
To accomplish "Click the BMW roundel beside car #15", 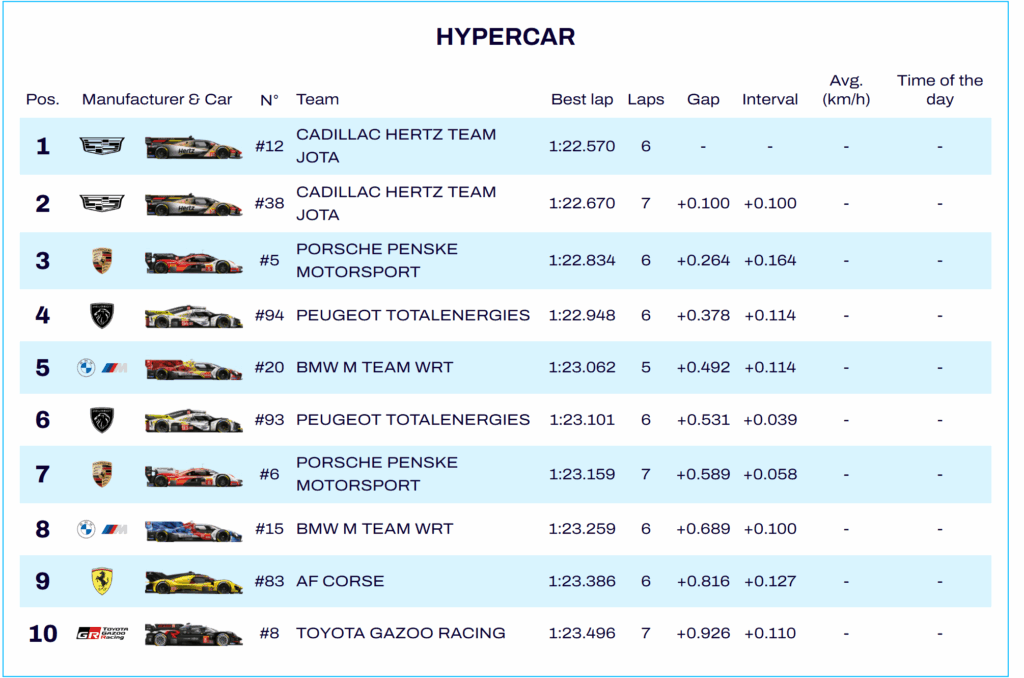I will point(86,529).
